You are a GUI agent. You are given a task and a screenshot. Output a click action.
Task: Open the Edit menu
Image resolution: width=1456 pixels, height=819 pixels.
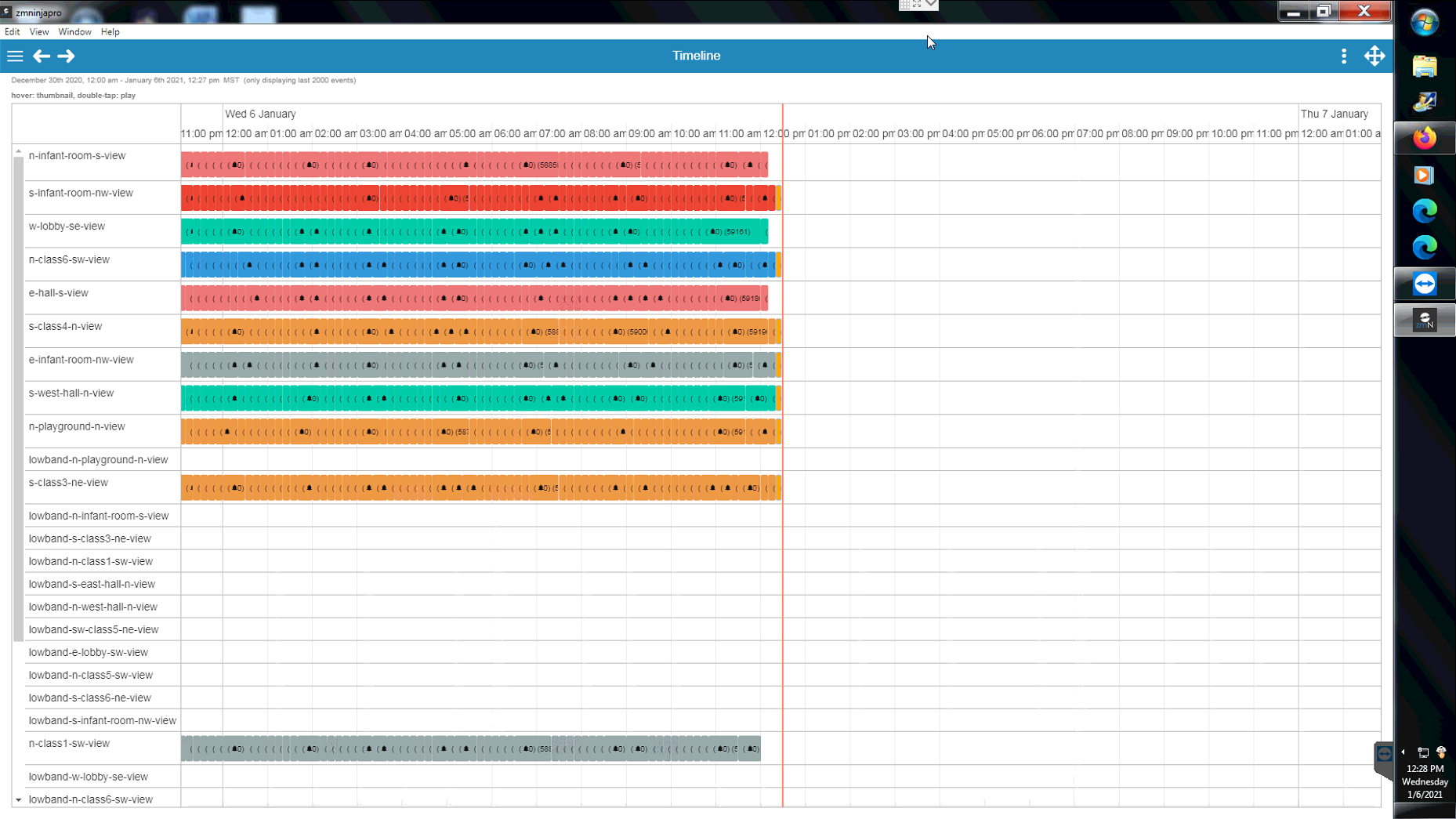pyautogui.click(x=12, y=32)
